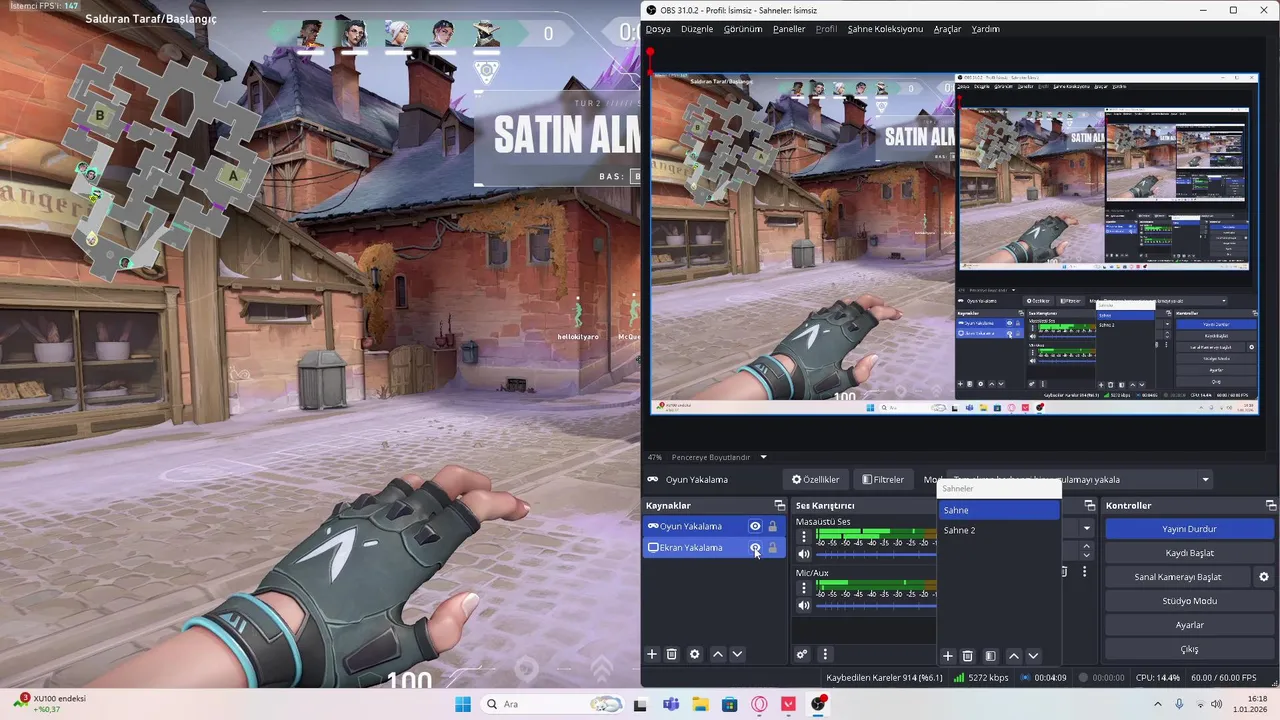Open transition three-dot options

pos(1084,571)
